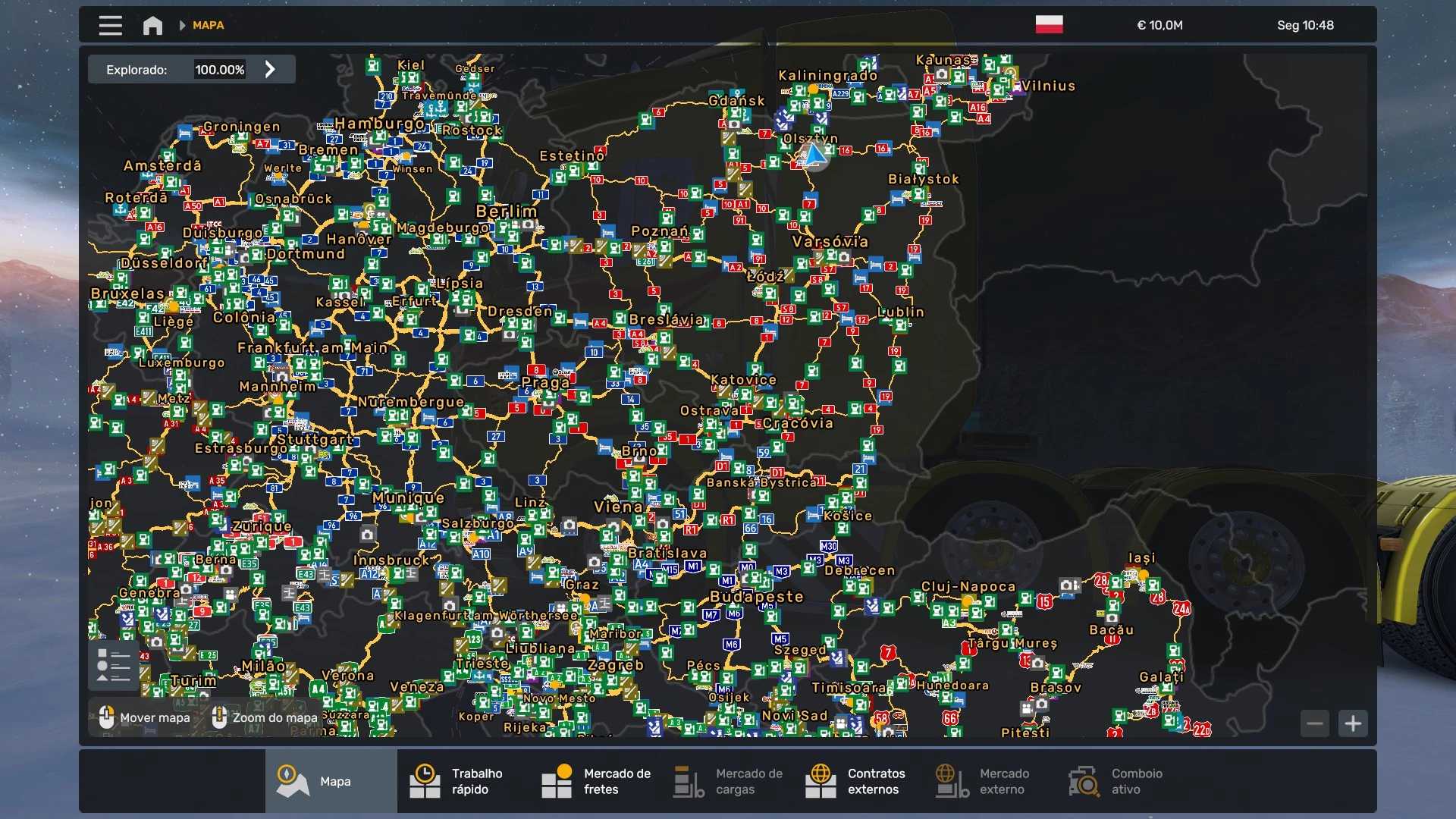The height and width of the screenshot is (819, 1456).
Task: Click the Berlim city label on map
Action: click(506, 212)
